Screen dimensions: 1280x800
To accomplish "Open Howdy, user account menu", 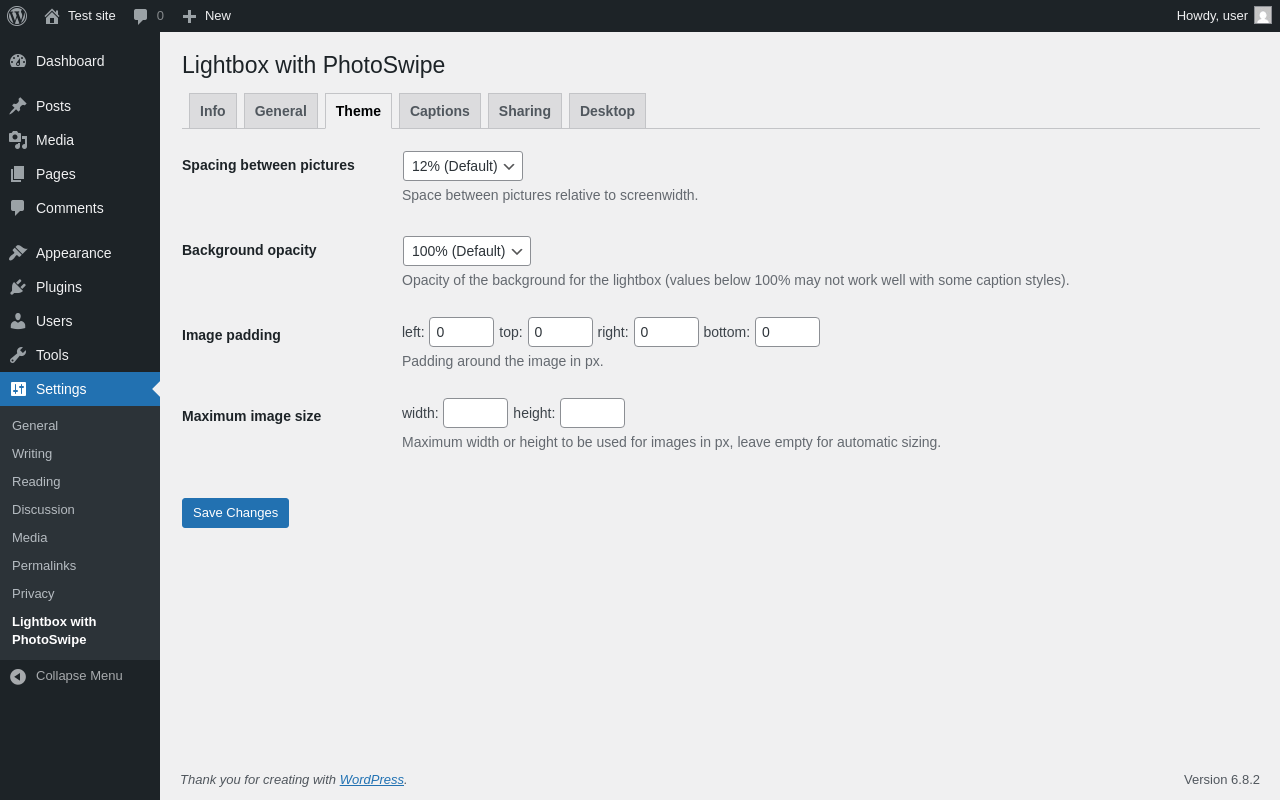I will [x=1224, y=16].
